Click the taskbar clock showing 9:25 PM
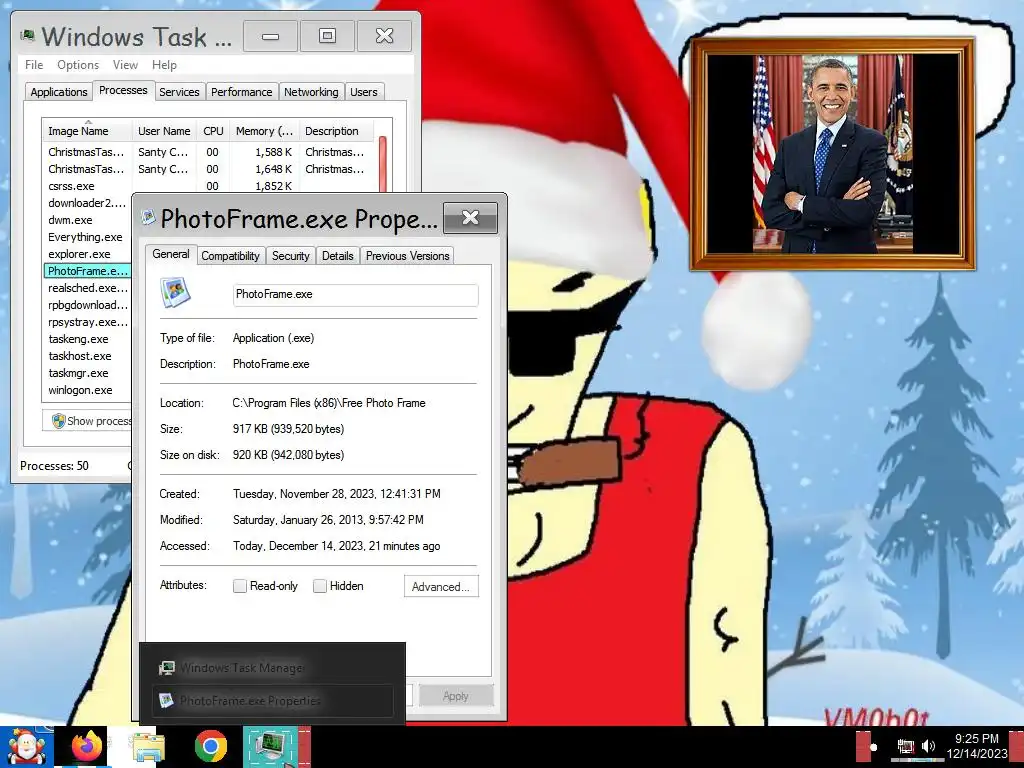Screen dimensions: 1024x768 point(976,746)
